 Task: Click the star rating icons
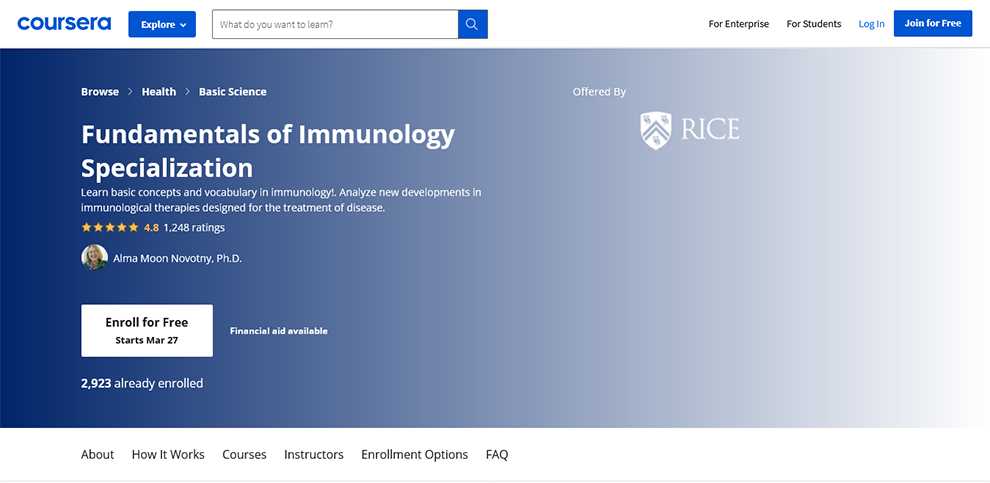pyautogui.click(x=110, y=227)
